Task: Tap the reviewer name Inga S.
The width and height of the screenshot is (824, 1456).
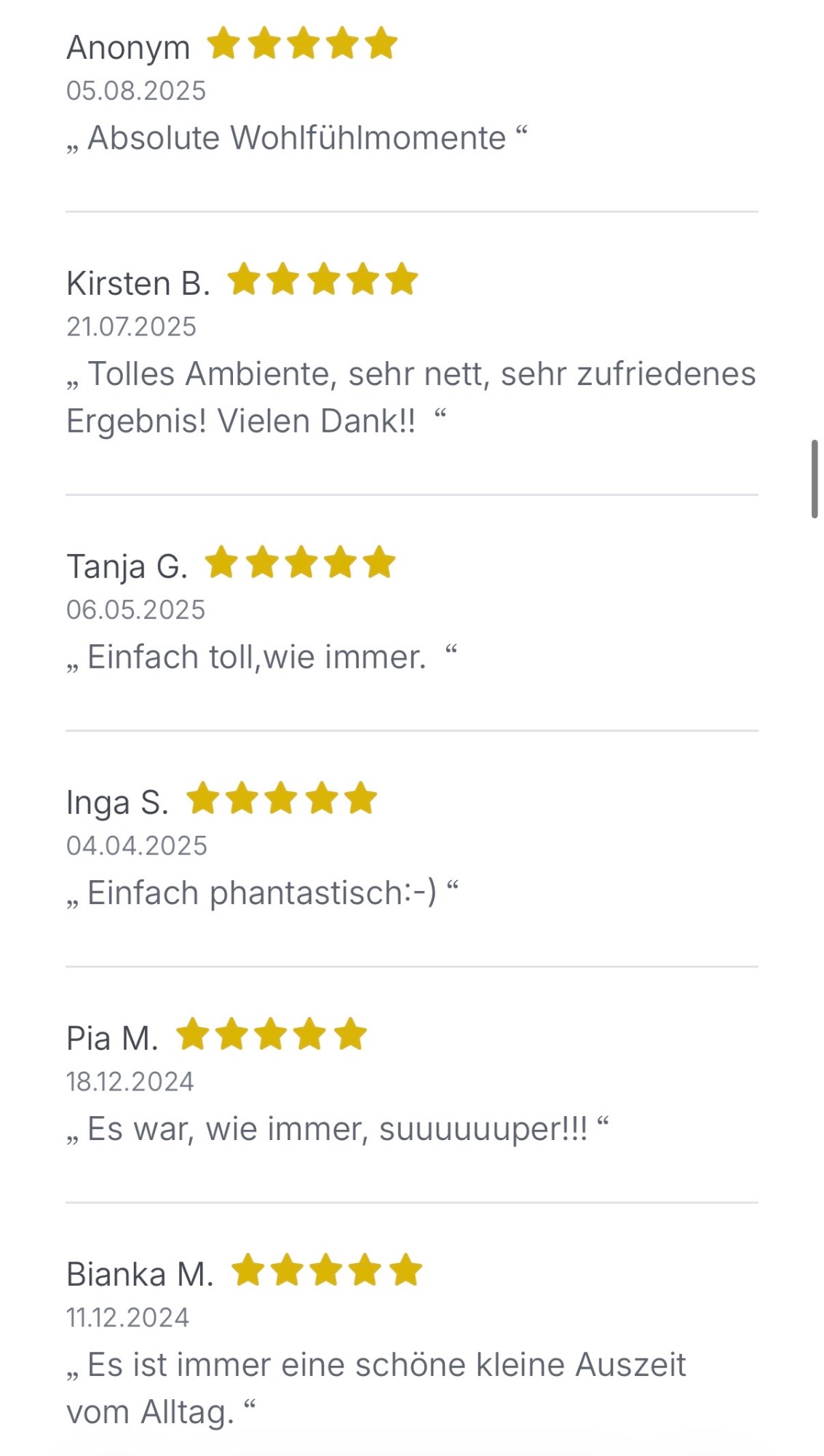Action: point(117,802)
